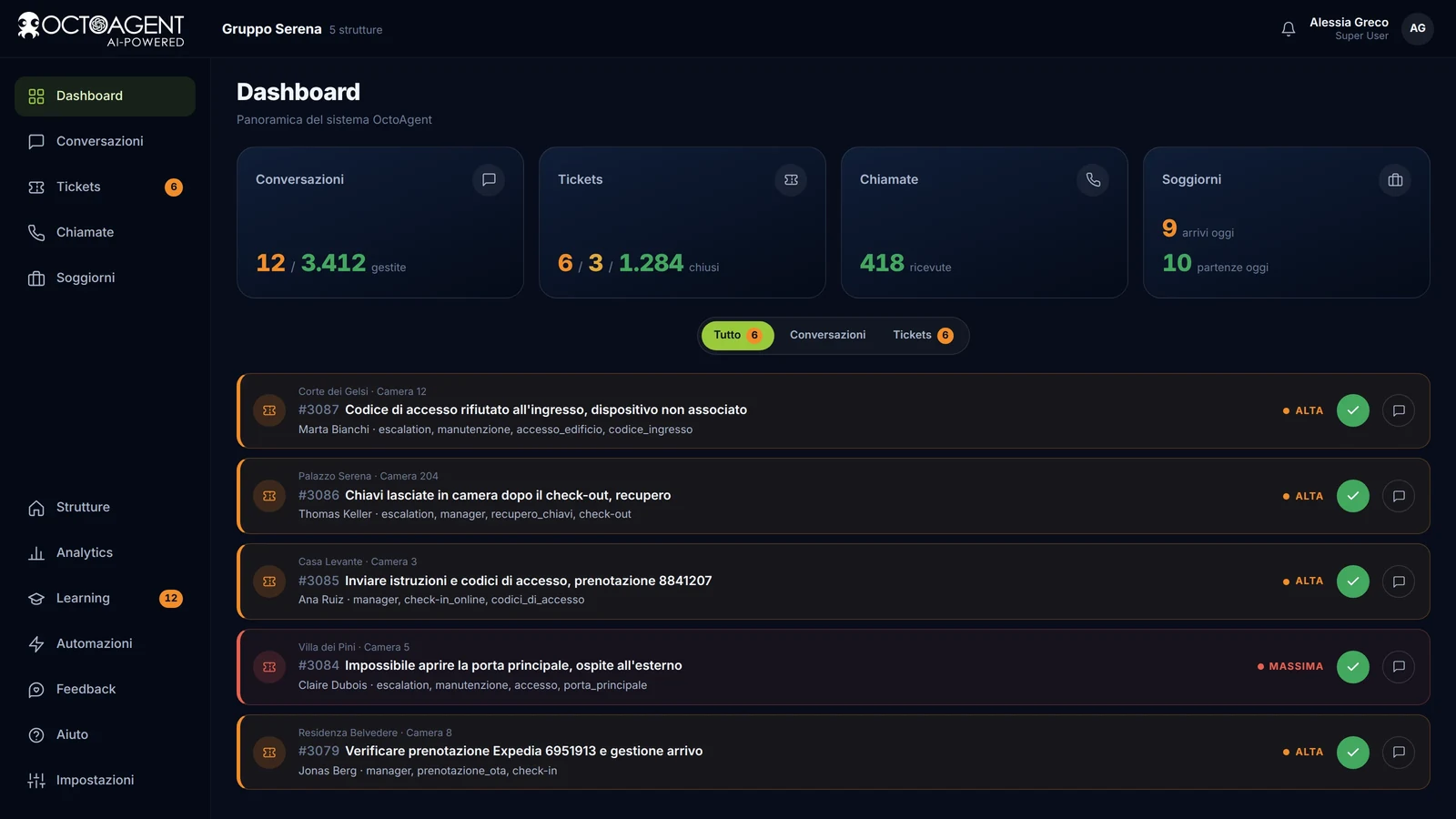Navigate to Strutture
The image size is (1456, 819).
(x=105, y=508)
